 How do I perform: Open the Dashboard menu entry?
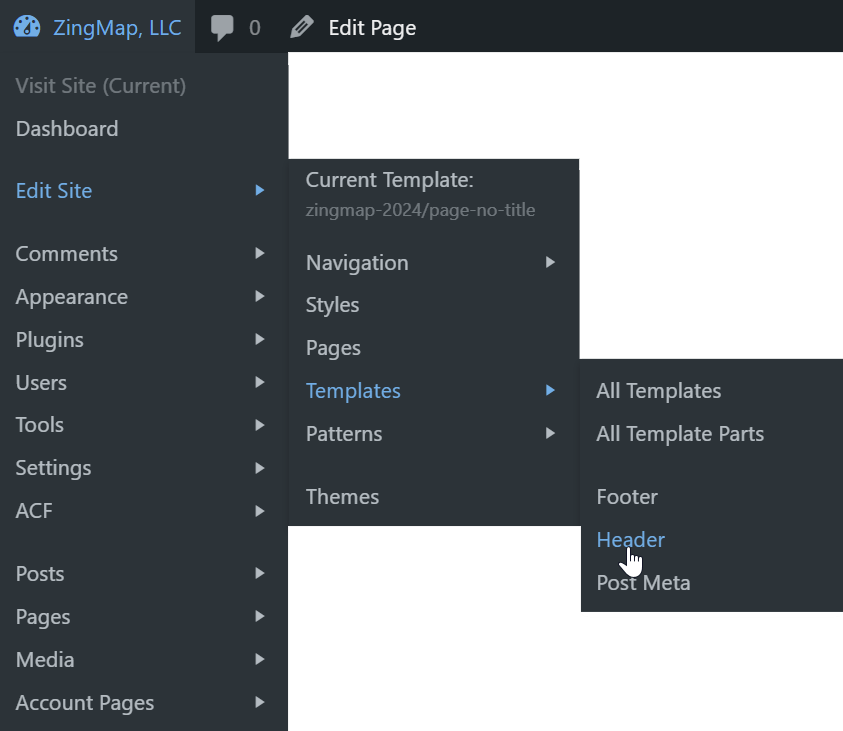coord(67,129)
